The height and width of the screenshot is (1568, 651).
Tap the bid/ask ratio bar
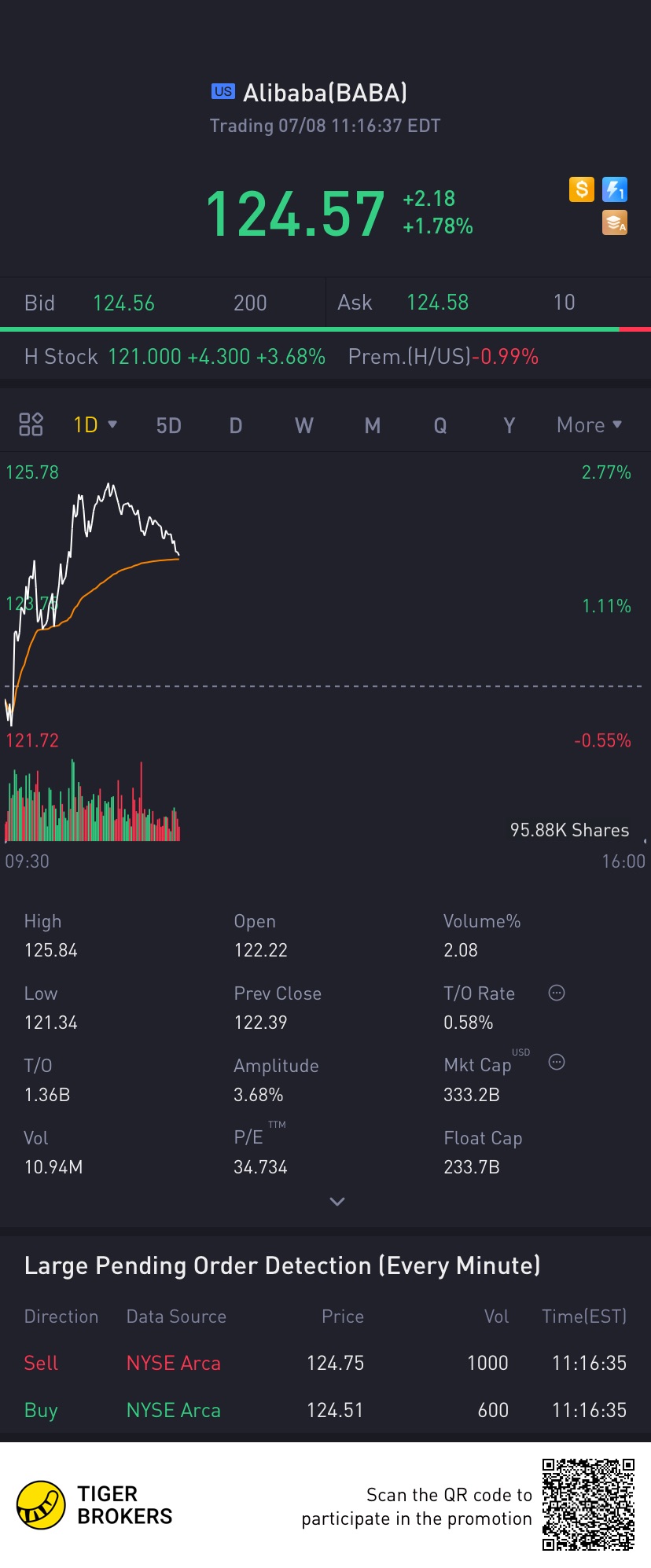(325, 329)
